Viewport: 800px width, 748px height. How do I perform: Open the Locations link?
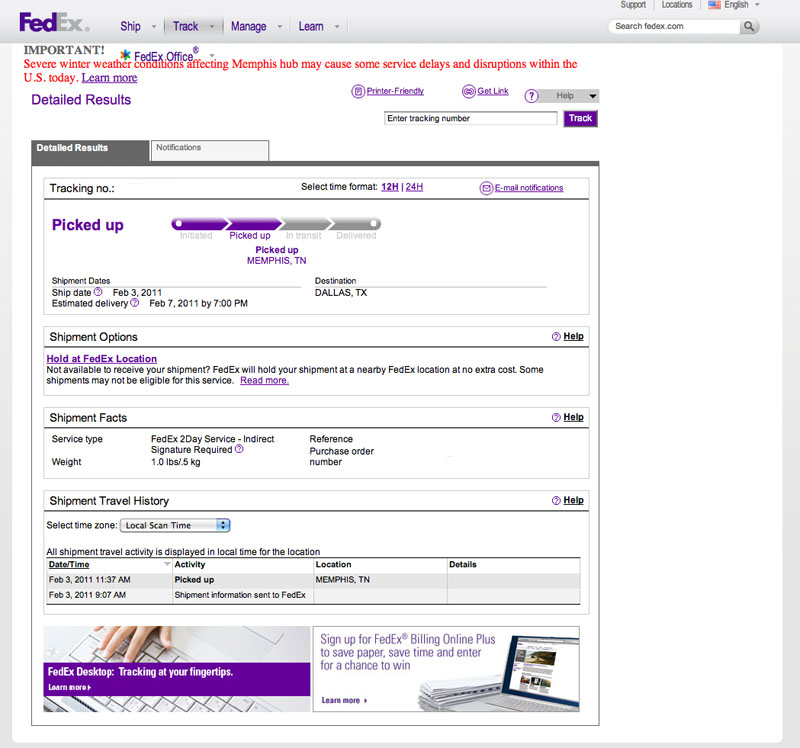[677, 5]
